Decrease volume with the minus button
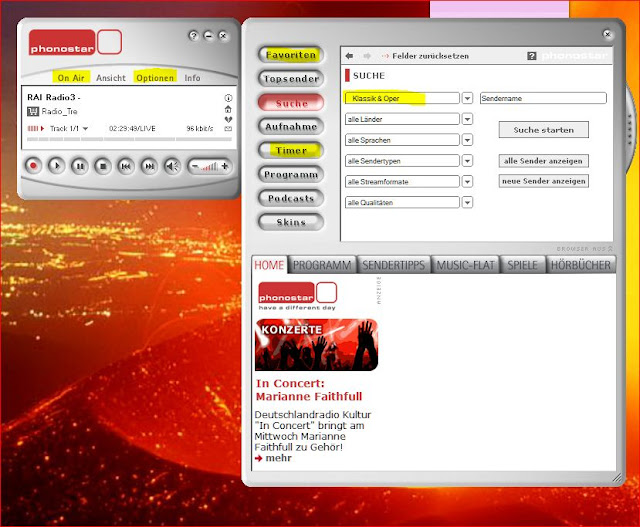Image resolution: width=640 pixels, height=527 pixels. [x=195, y=166]
